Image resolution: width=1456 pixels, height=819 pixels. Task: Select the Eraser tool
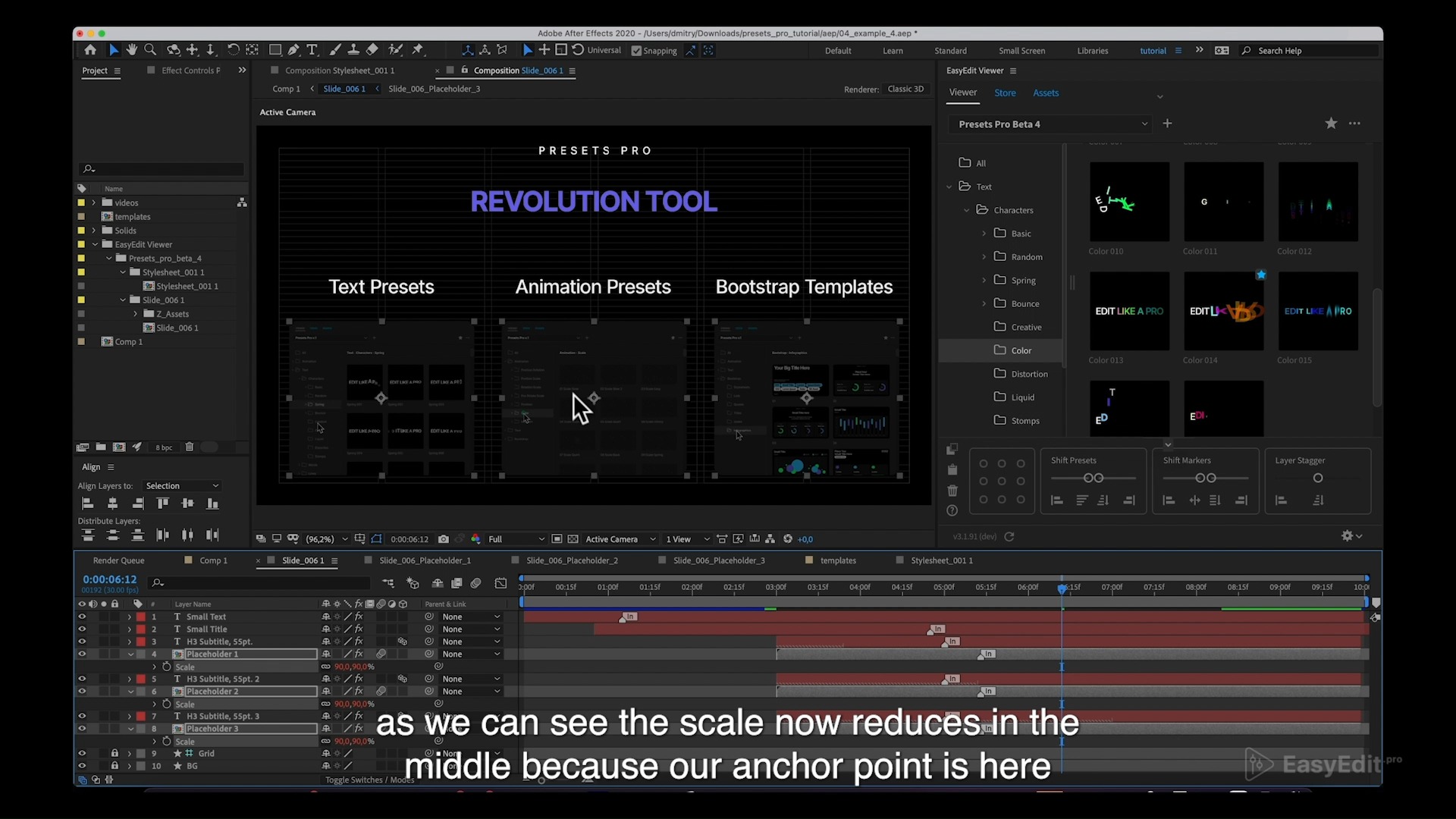(x=372, y=50)
